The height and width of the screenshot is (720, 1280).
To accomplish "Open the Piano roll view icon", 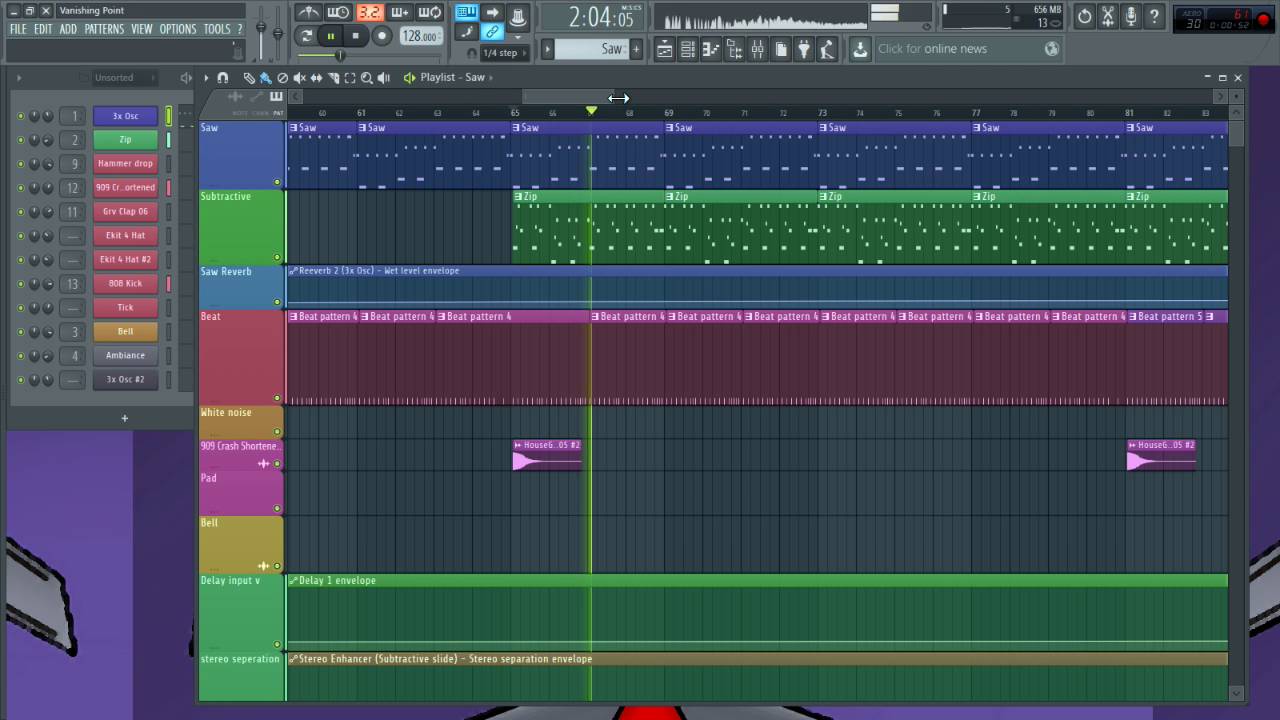I will 711,48.
